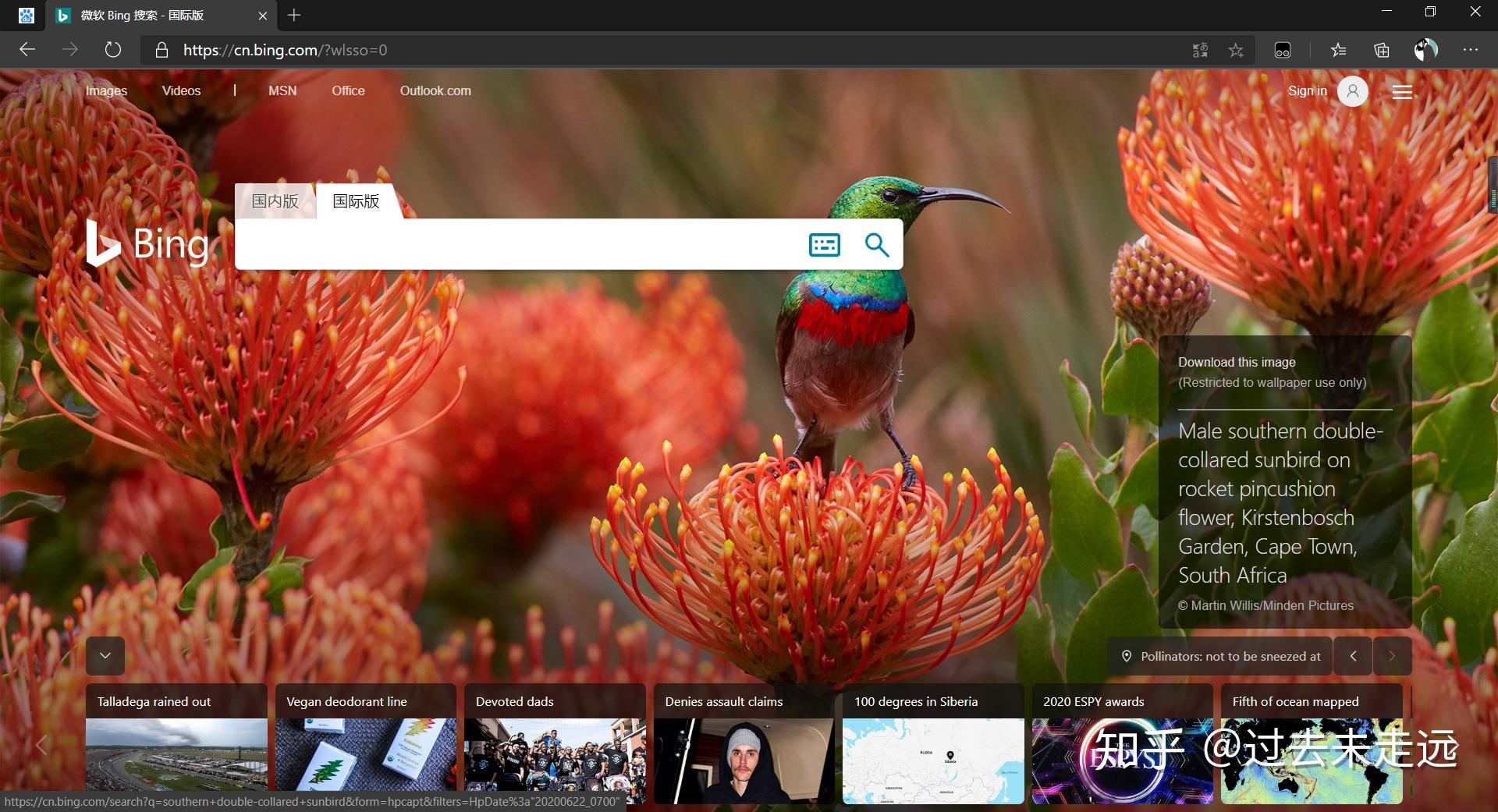Click the magnifier search button
Screen dimensions: 1498x812
(877, 245)
